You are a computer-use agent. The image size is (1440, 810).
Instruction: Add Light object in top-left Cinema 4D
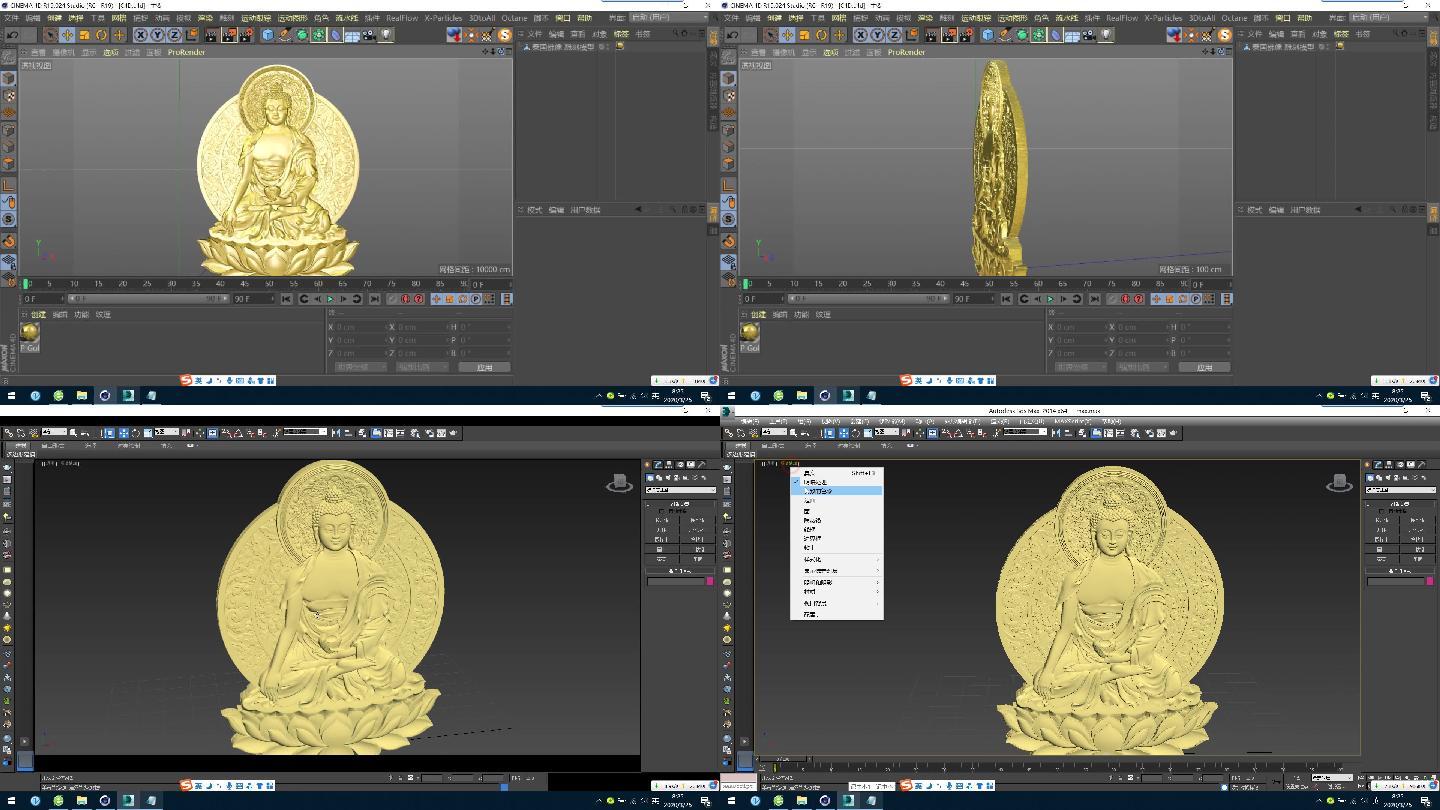tap(385, 35)
